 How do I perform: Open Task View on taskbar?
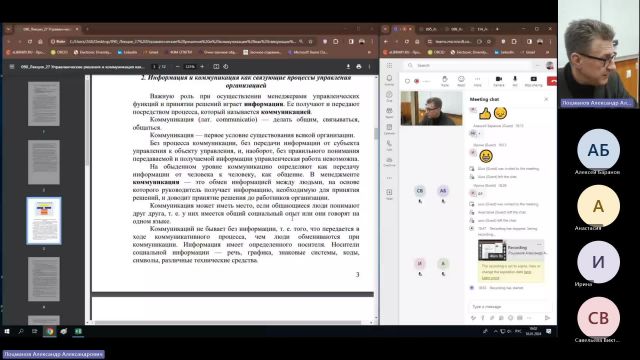(x=35, y=331)
